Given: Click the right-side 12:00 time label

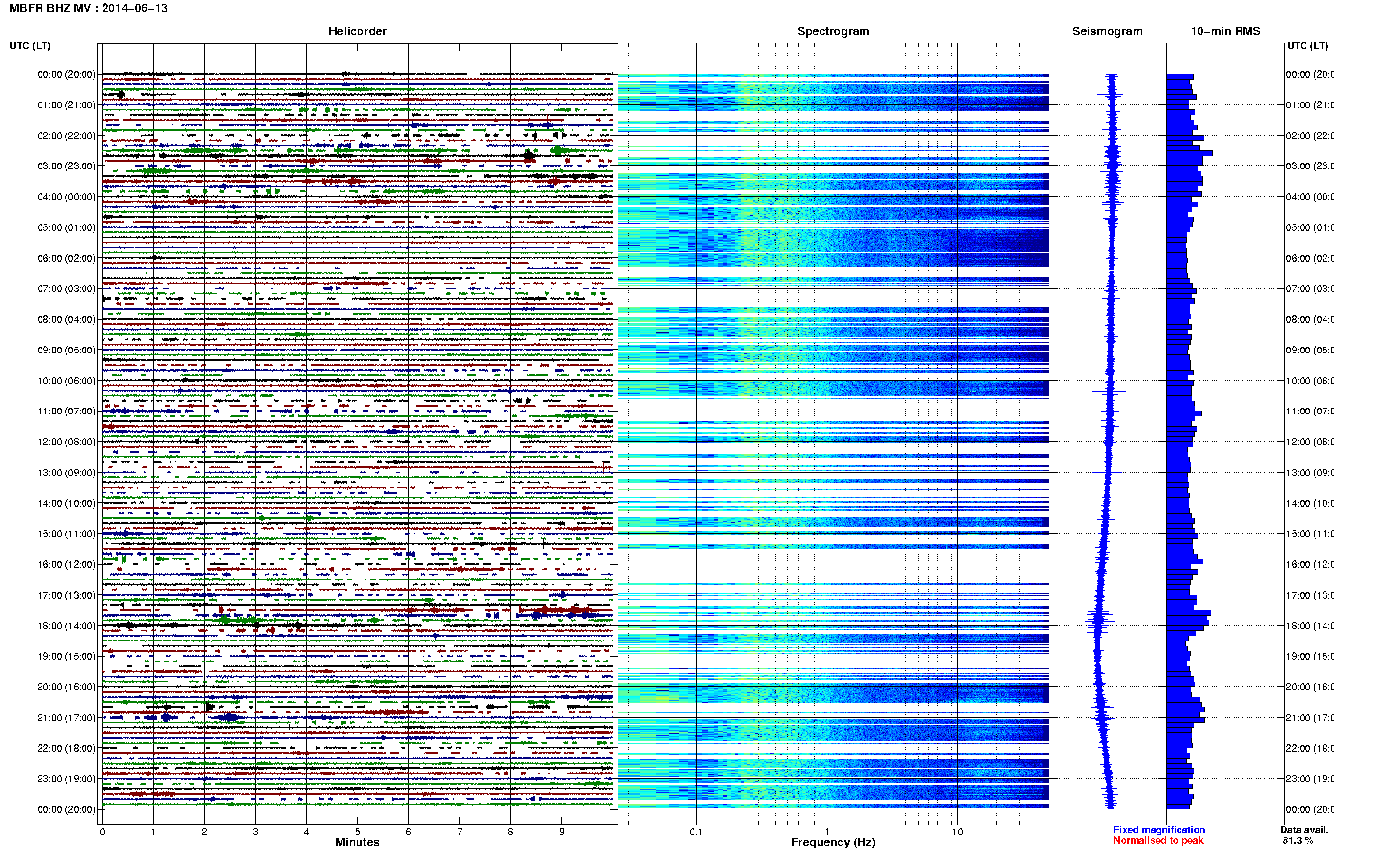Looking at the screenshot, I should (1309, 442).
